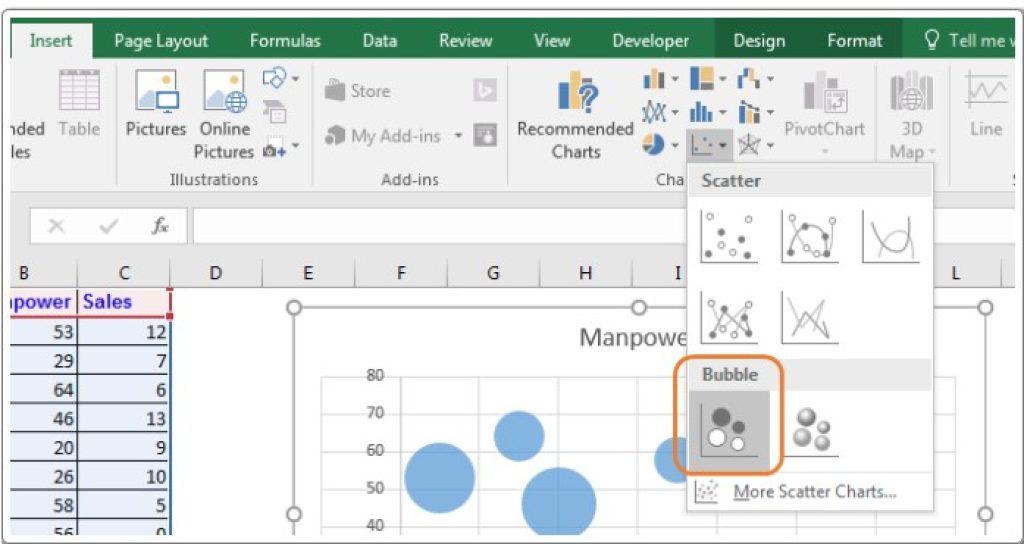Open the Combo chart dropdown

756,111
